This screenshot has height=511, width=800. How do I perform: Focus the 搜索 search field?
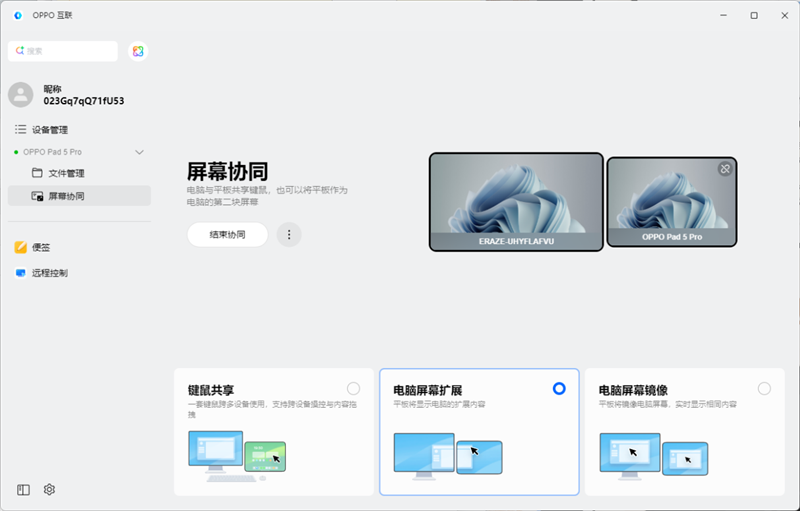(63, 51)
